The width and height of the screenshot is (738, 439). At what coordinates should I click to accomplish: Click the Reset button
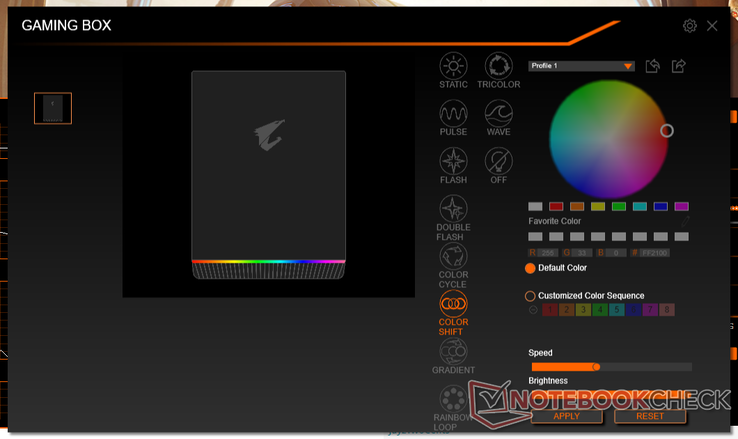650,416
